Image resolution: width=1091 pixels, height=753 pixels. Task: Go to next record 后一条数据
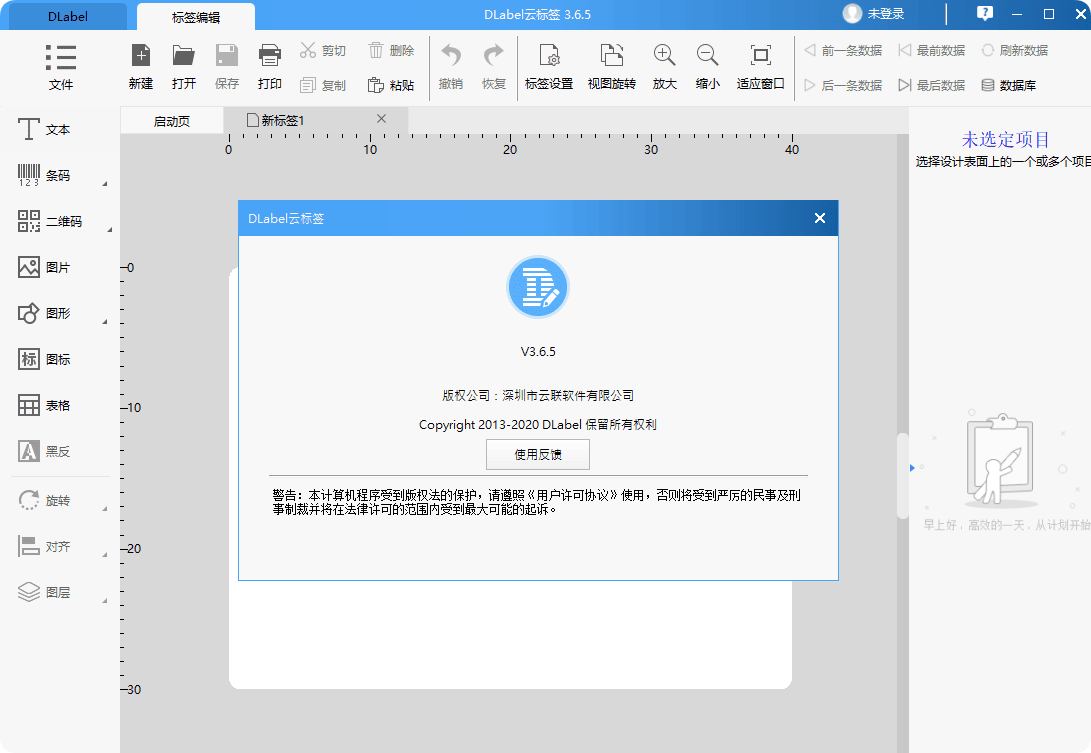(843, 85)
